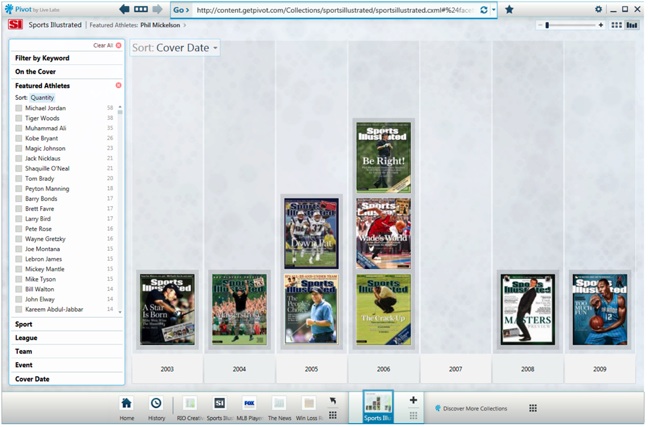This screenshot has height=427, width=648.
Task: Select the Jack Nicklaus entry
Action: click(43, 159)
